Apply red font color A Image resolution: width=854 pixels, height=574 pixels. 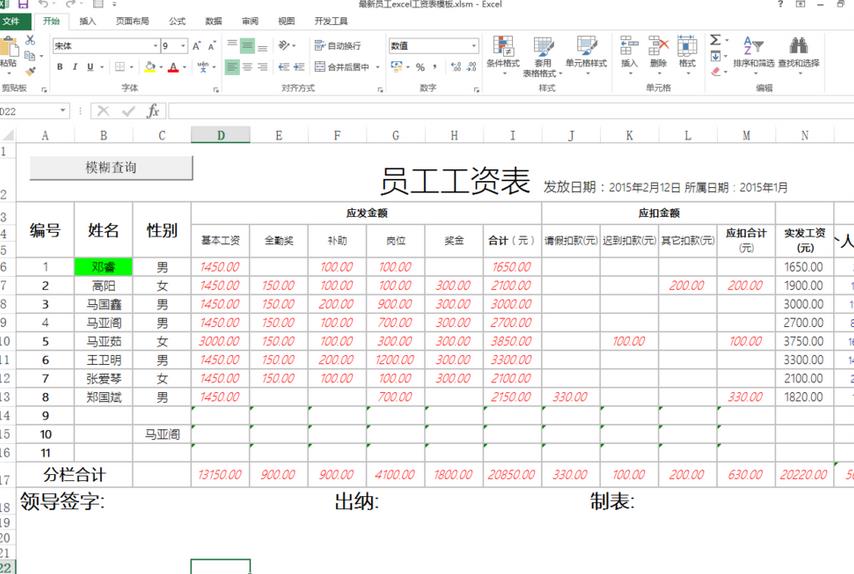173,67
